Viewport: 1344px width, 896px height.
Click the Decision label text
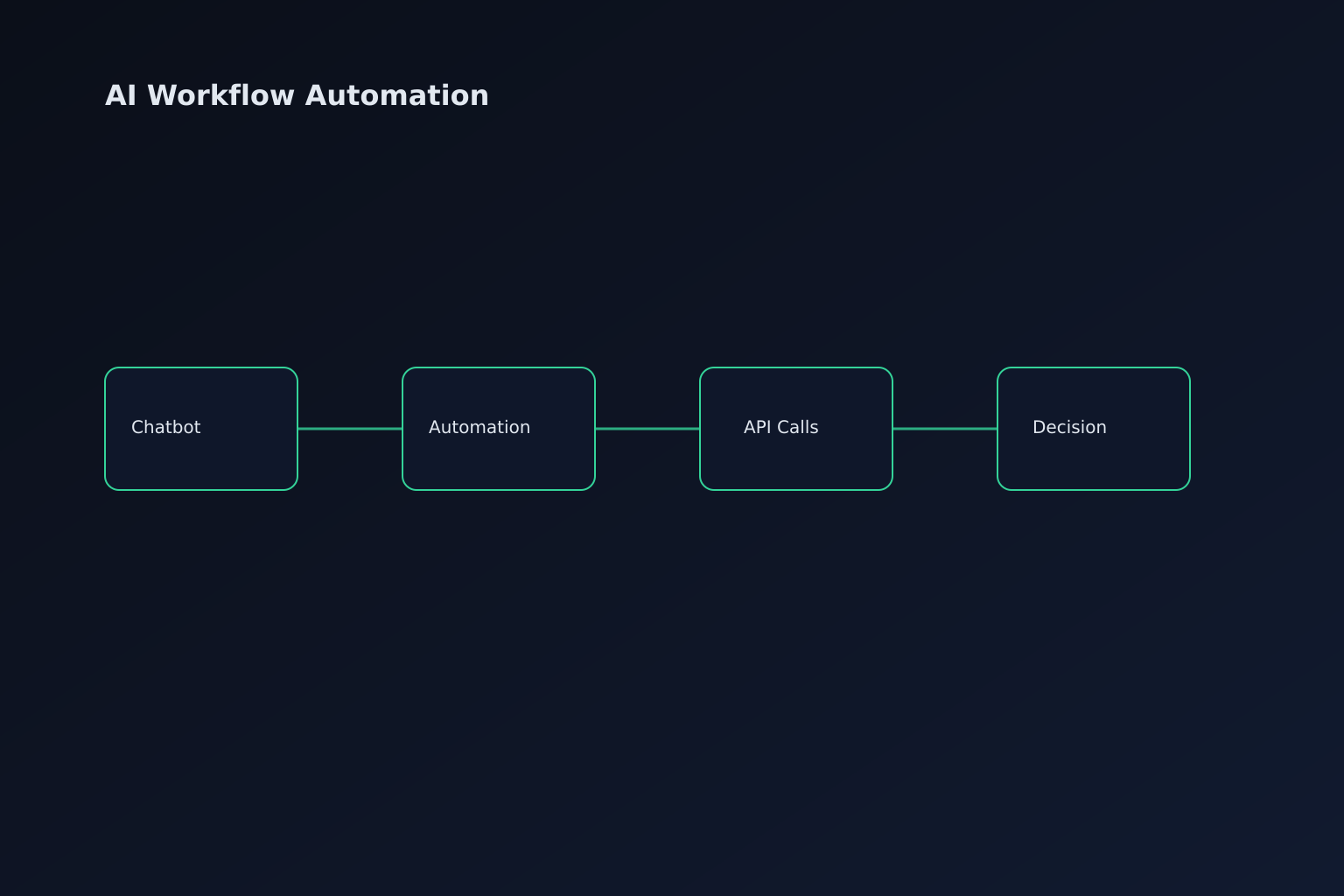pyautogui.click(x=1069, y=428)
